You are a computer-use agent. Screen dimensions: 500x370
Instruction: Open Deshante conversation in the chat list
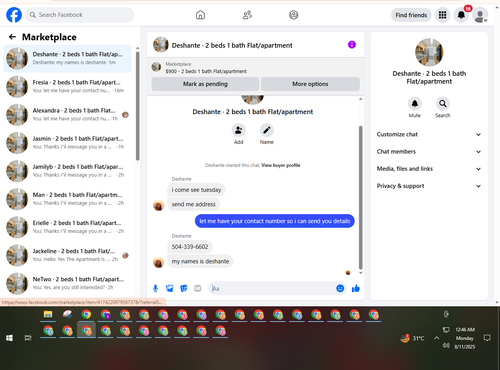pyautogui.click(x=67, y=58)
